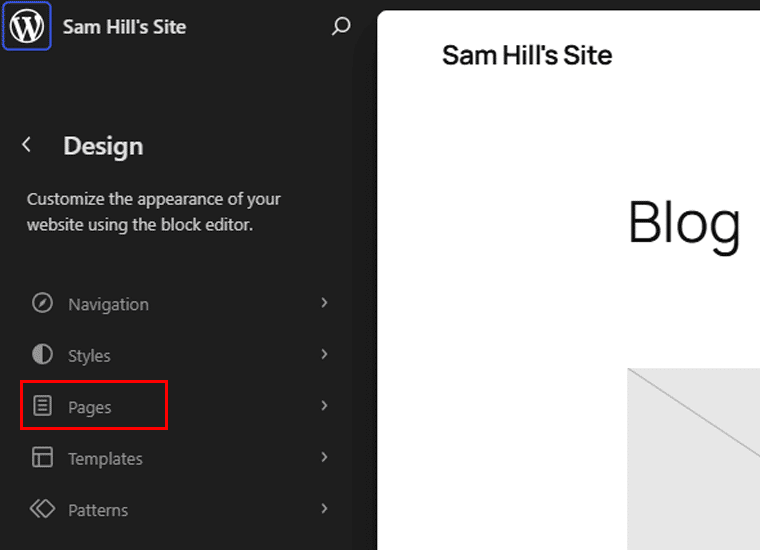The width and height of the screenshot is (760, 550).
Task: Expand the Templates chevron arrow
Action: coord(324,457)
